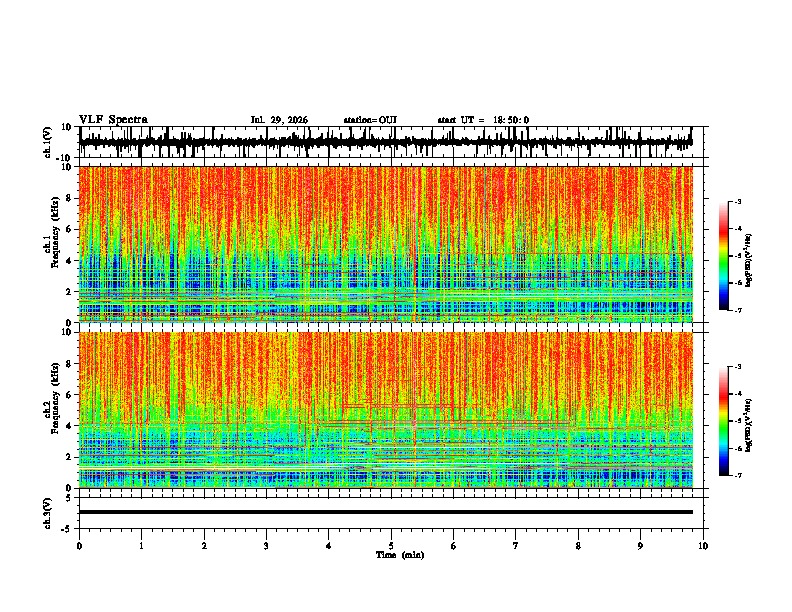This screenshot has width=792, height=612.
Task: Click time axis tick label "4"
Action: 329,546
